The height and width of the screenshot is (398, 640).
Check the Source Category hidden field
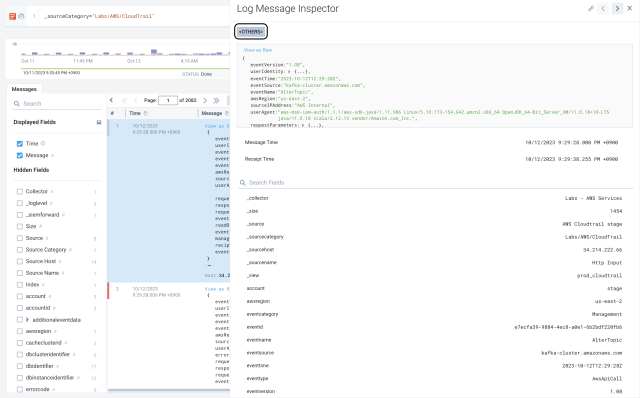[20, 249]
